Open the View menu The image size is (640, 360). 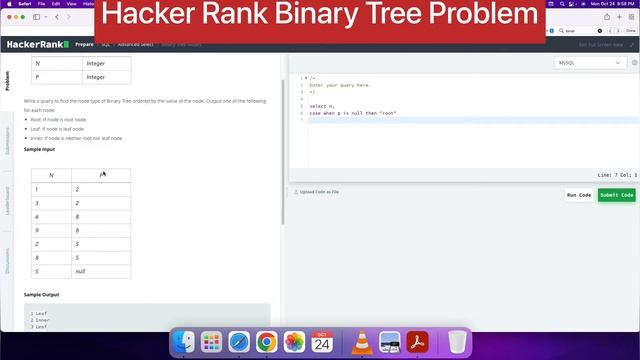tap(71, 4)
